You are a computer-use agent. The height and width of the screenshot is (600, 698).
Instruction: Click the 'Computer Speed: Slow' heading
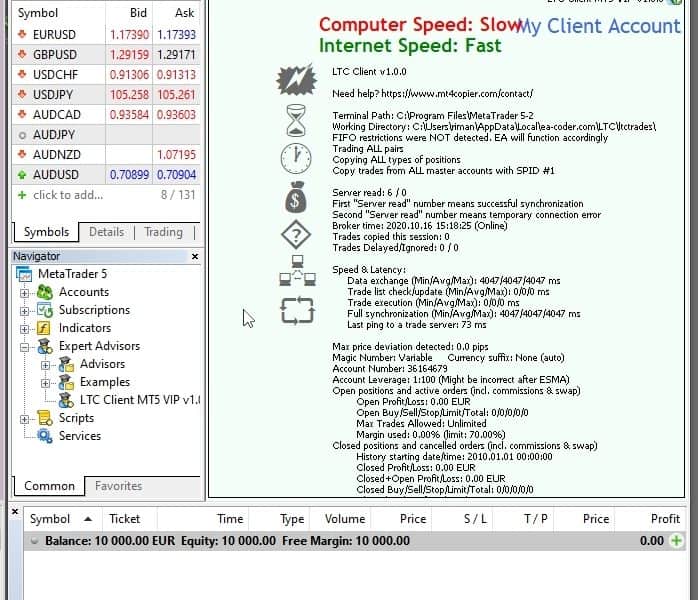421,25
